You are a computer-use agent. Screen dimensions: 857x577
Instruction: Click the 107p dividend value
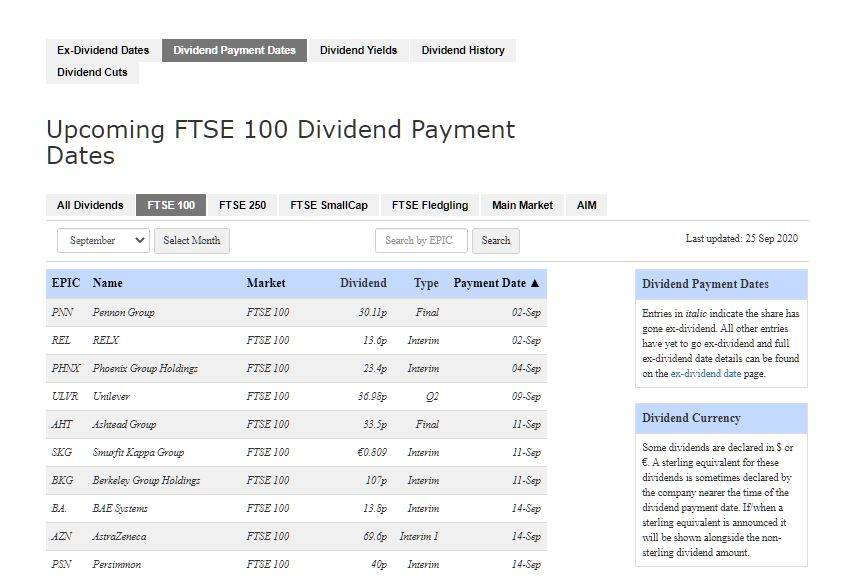(376, 480)
